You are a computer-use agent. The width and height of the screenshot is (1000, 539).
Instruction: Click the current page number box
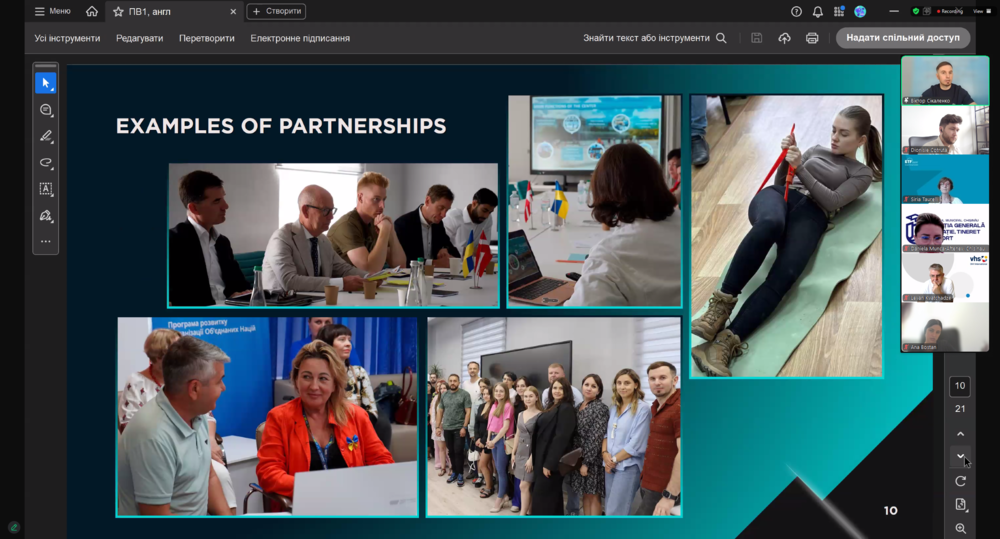[960, 386]
